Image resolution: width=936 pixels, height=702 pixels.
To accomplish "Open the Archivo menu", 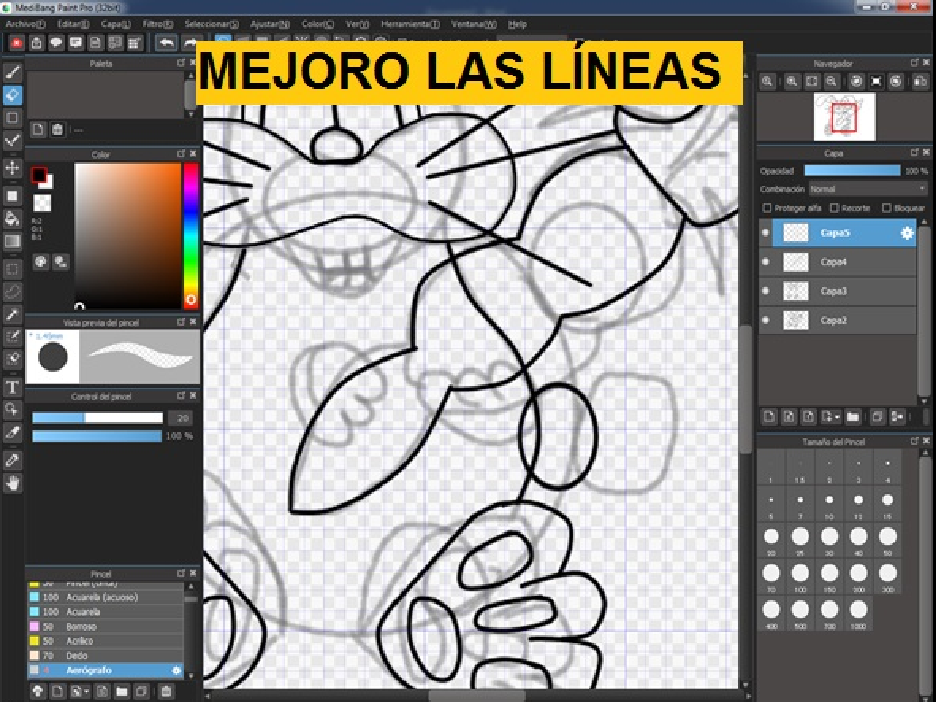I will (25, 24).
